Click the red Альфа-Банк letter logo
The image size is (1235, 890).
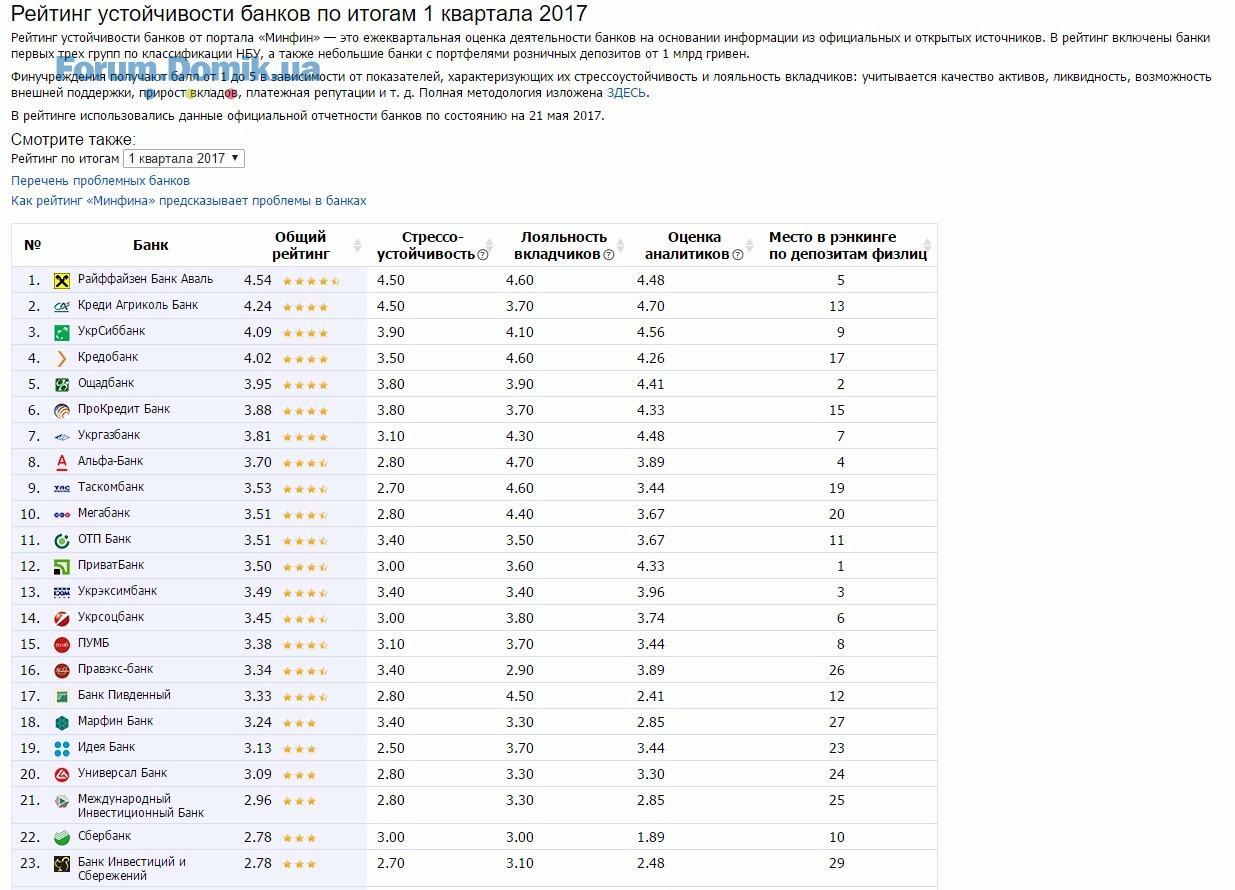(x=62, y=463)
